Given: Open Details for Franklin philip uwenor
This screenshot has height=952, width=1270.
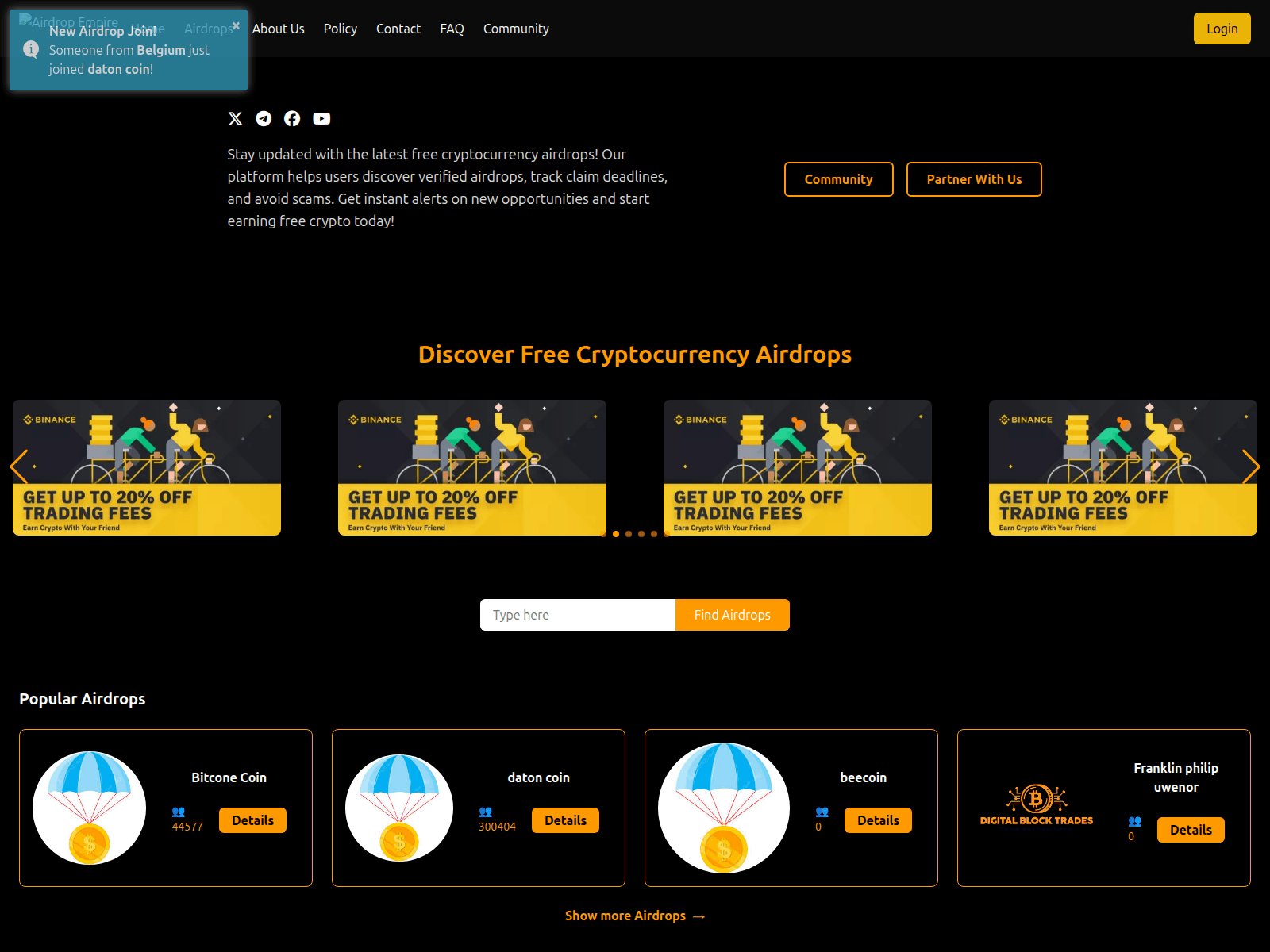Looking at the screenshot, I should click(1191, 830).
